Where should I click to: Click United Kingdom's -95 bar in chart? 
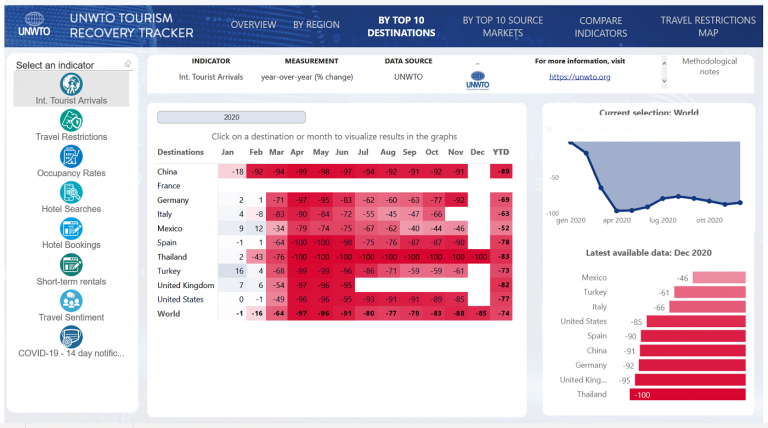point(690,380)
